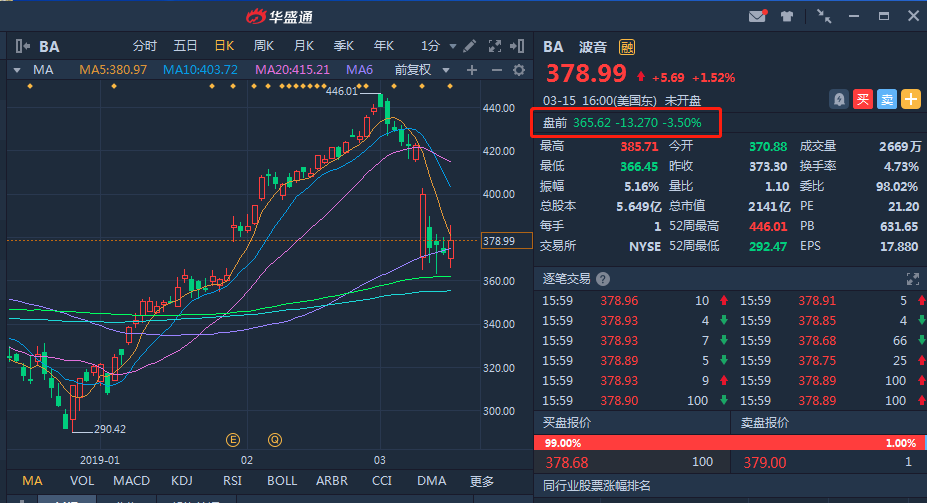
Task: Click the MA10:403.72 value
Action: tap(200, 70)
